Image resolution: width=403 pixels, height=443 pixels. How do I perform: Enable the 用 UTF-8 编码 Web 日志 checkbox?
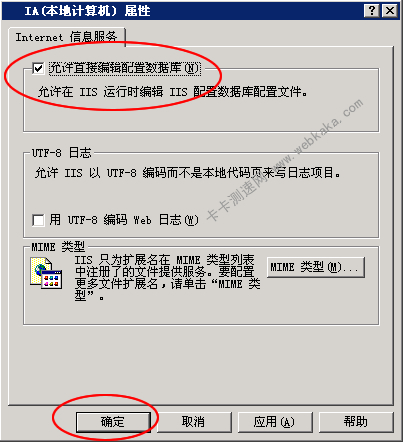[x=38, y=220]
